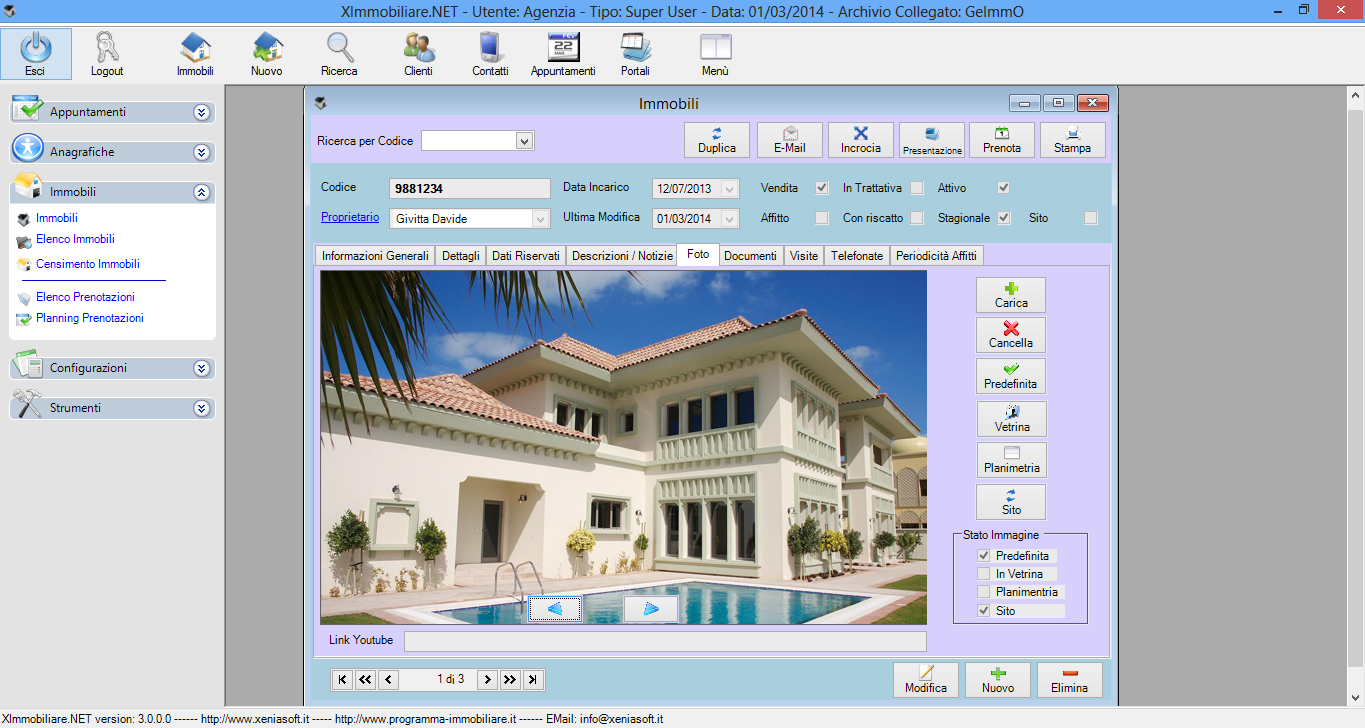Click Elimina record button
The height and width of the screenshot is (728, 1365).
coord(1070,680)
